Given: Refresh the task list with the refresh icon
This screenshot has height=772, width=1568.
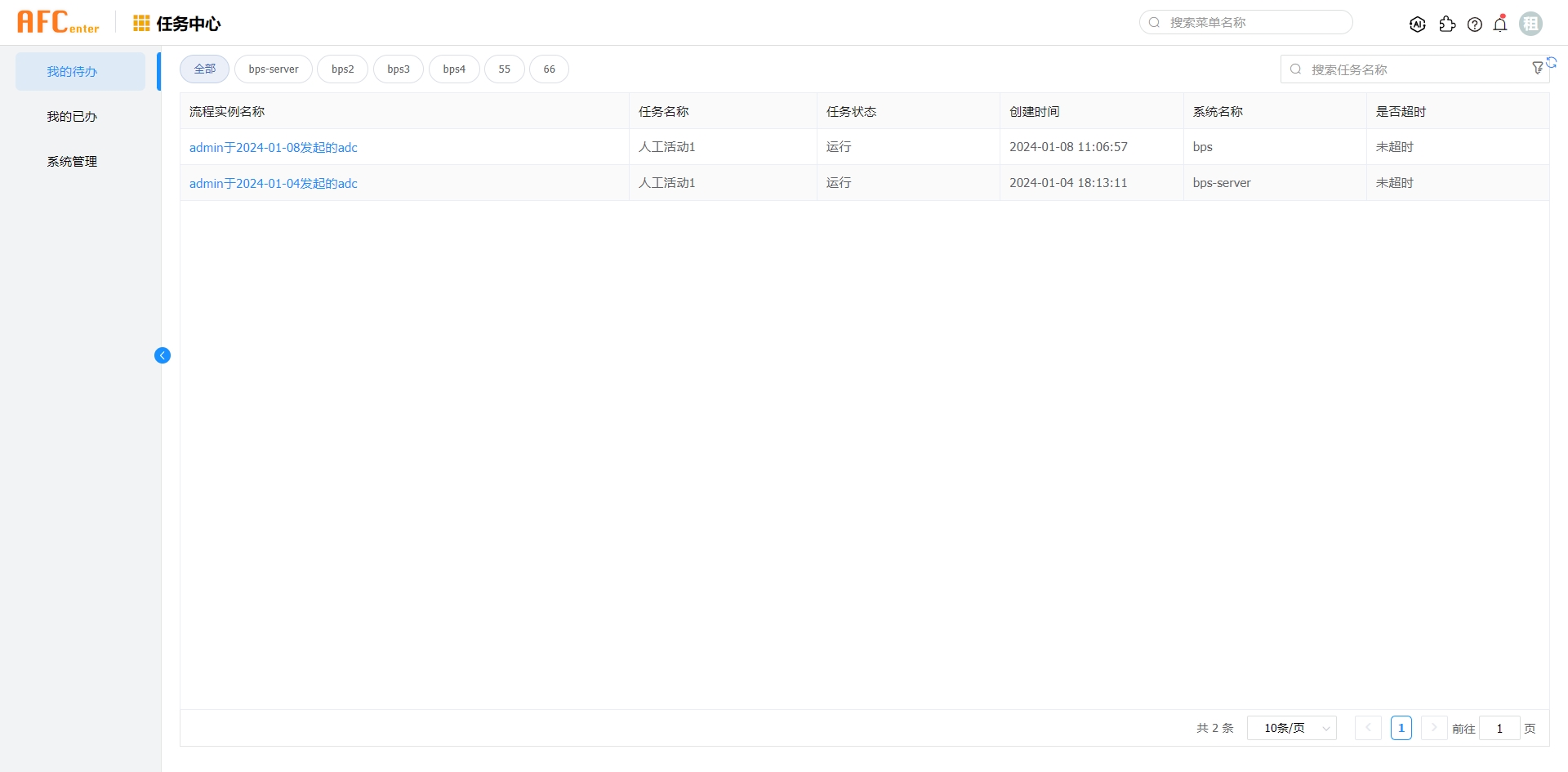Looking at the screenshot, I should click(1553, 63).
